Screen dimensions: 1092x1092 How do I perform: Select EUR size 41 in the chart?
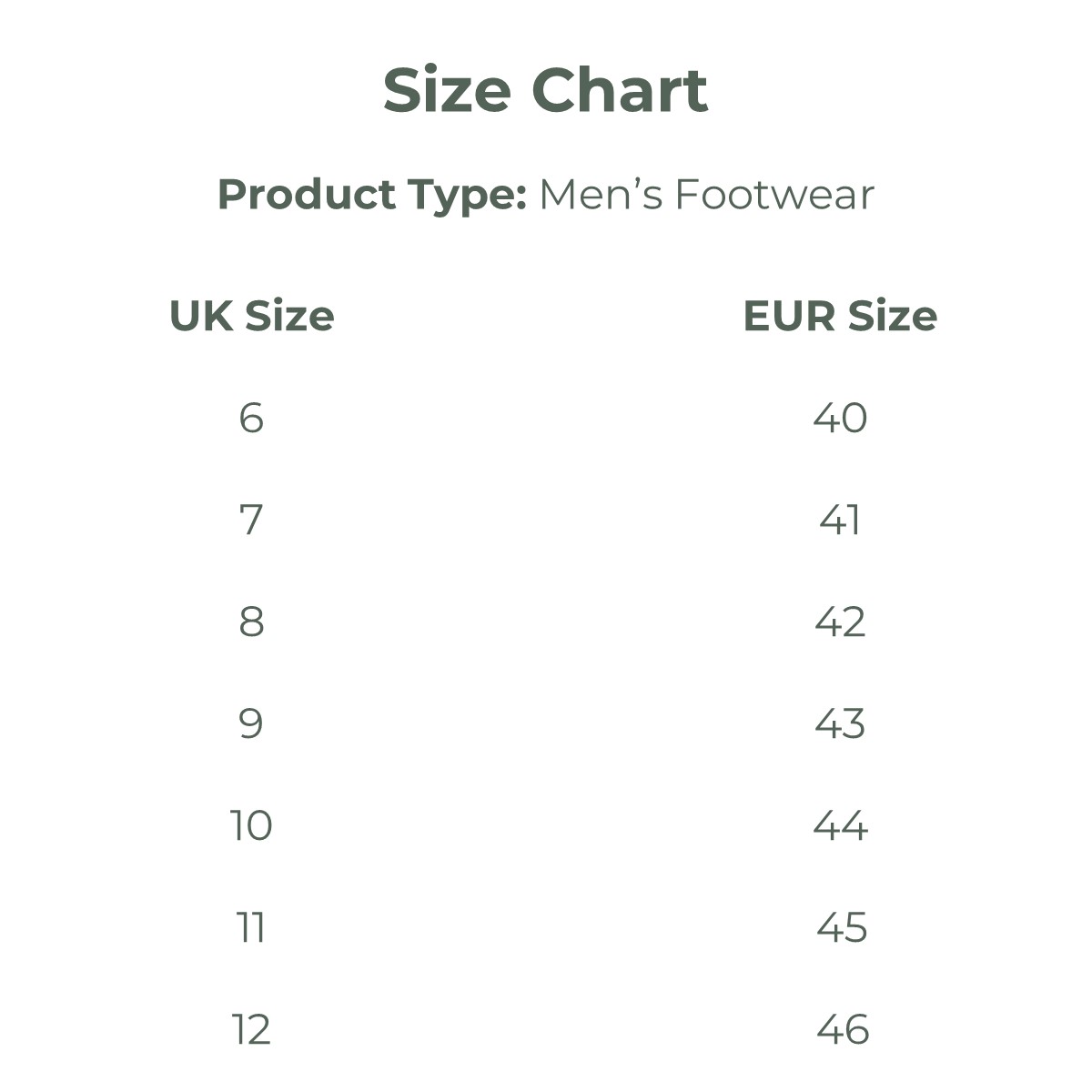[x=840, y=520]
